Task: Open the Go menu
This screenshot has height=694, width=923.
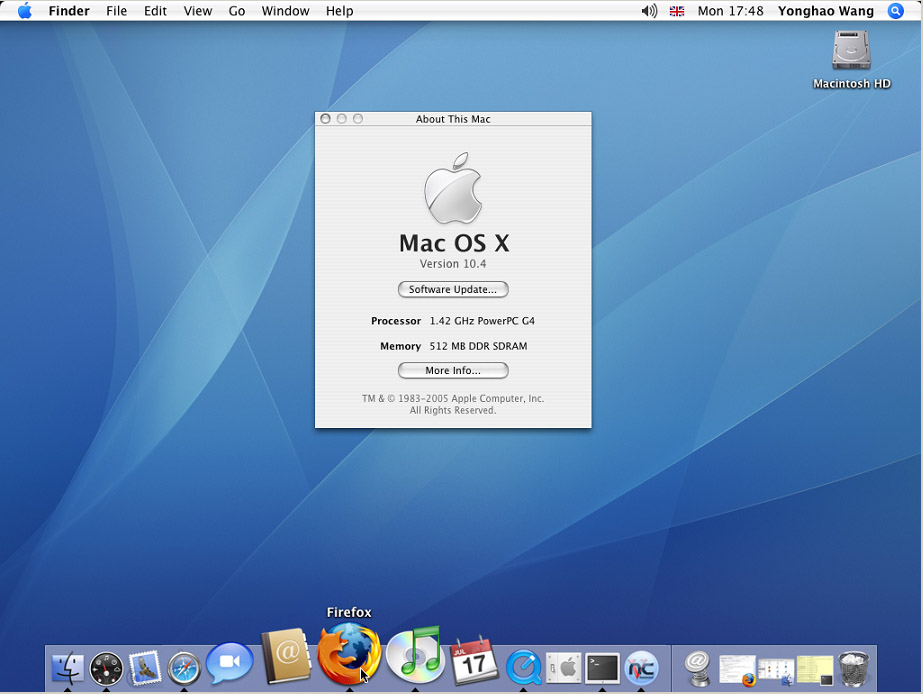Action: coord(237,11)
